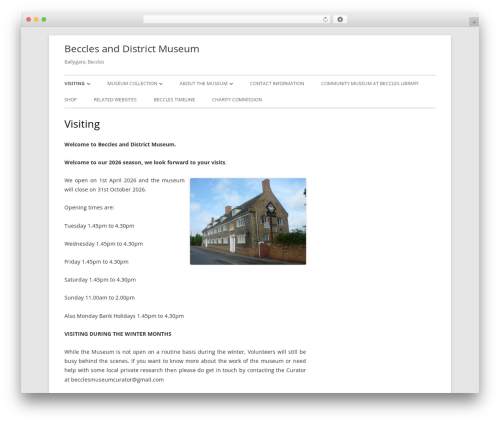This screenshot has width=500, height=423.
Task: Click the Tuesday 1.45pm to 4.30pm line
Action: tap(99, 226)
